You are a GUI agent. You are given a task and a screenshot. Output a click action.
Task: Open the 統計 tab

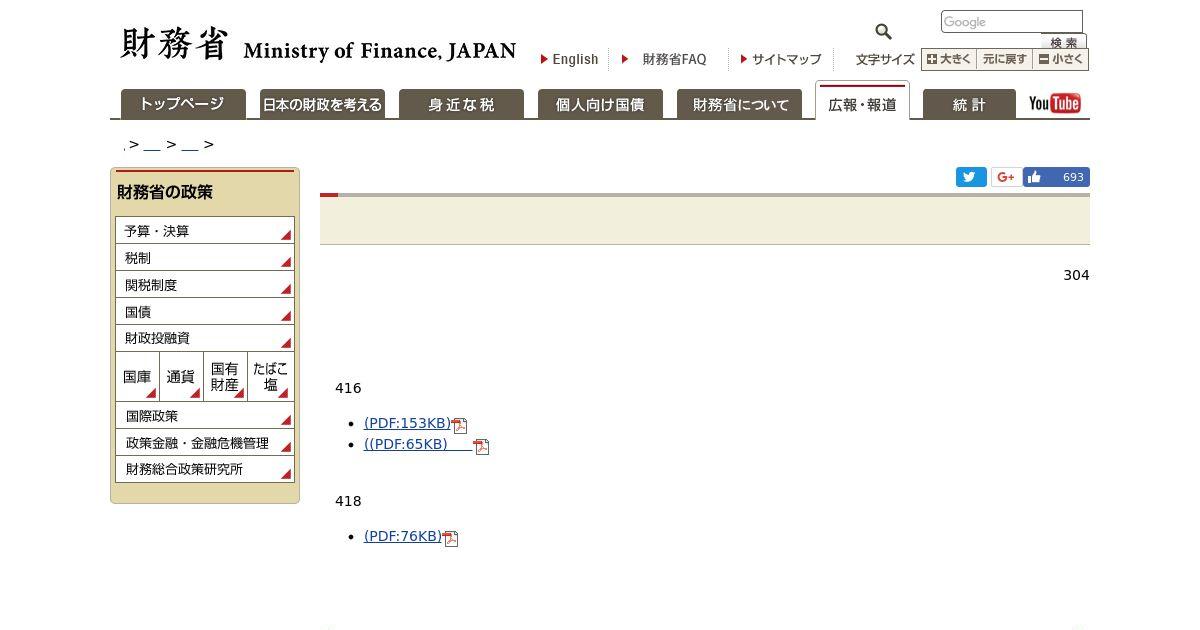[969, 104]
